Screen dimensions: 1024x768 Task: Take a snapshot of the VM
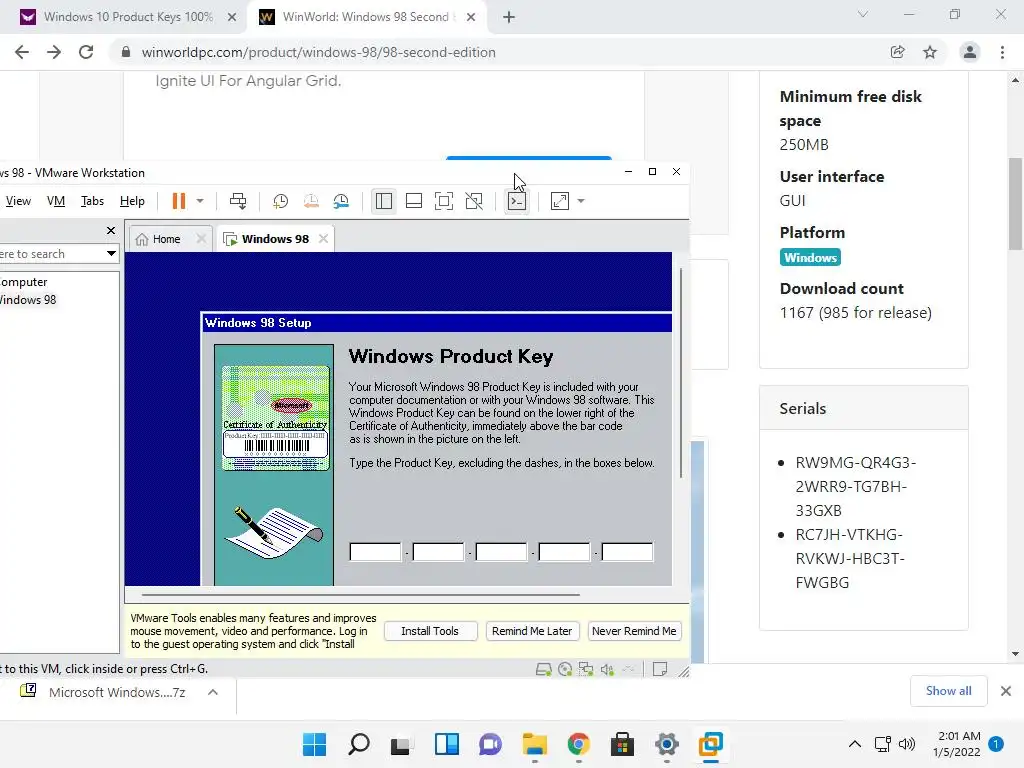[x=280, y=201]
